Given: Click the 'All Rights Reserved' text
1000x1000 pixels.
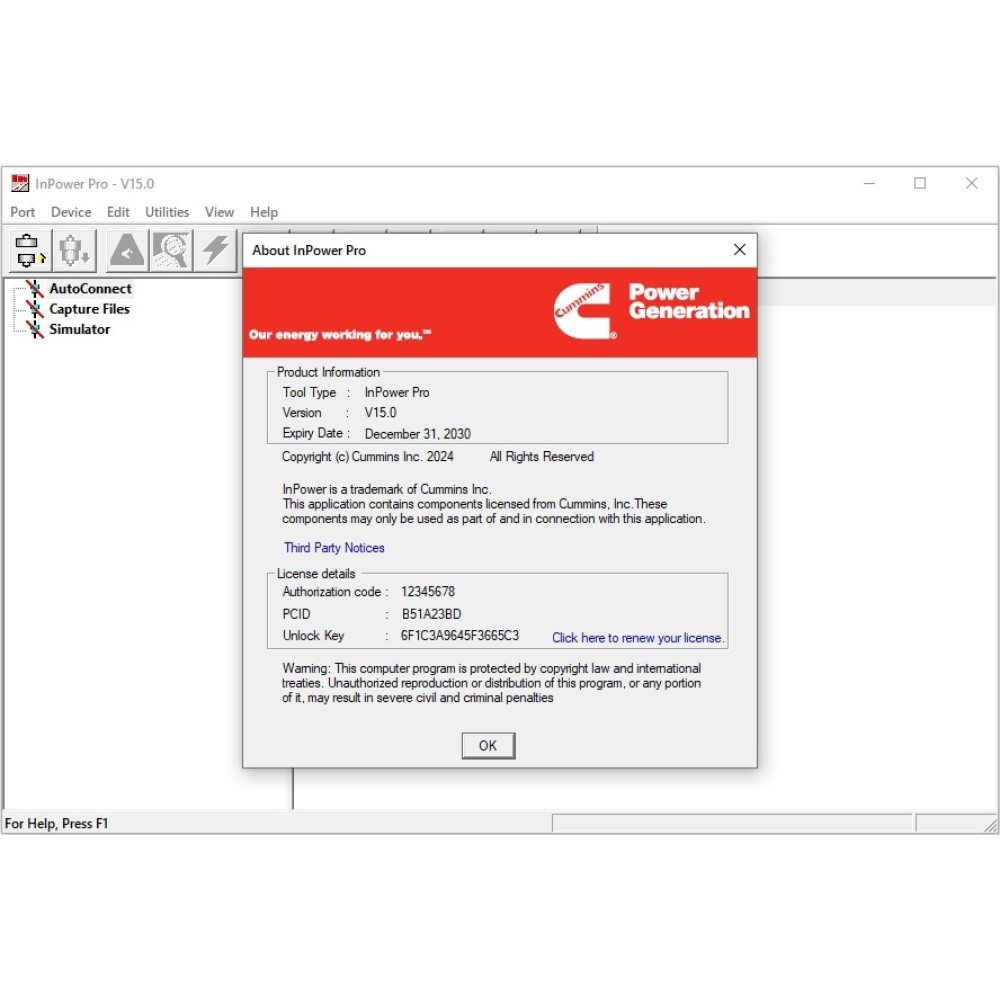Looking at the screenshot, I should (541, 457).
